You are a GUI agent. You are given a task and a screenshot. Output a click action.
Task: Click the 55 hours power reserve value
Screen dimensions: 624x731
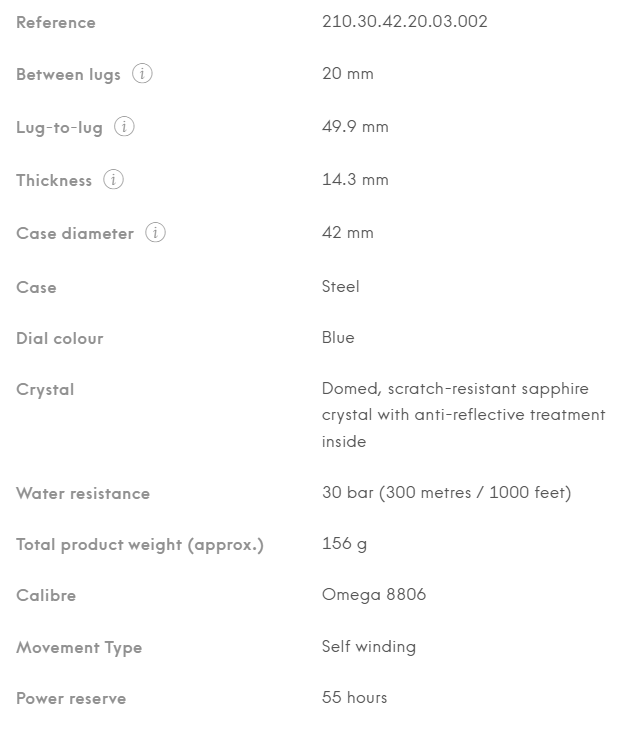point(354,697)
